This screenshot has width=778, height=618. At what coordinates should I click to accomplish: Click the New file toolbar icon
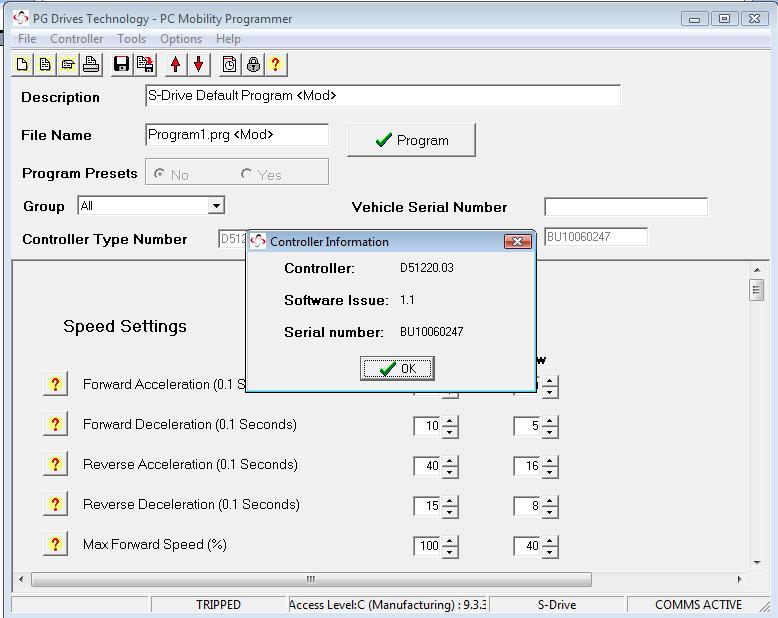click(22, 64)
